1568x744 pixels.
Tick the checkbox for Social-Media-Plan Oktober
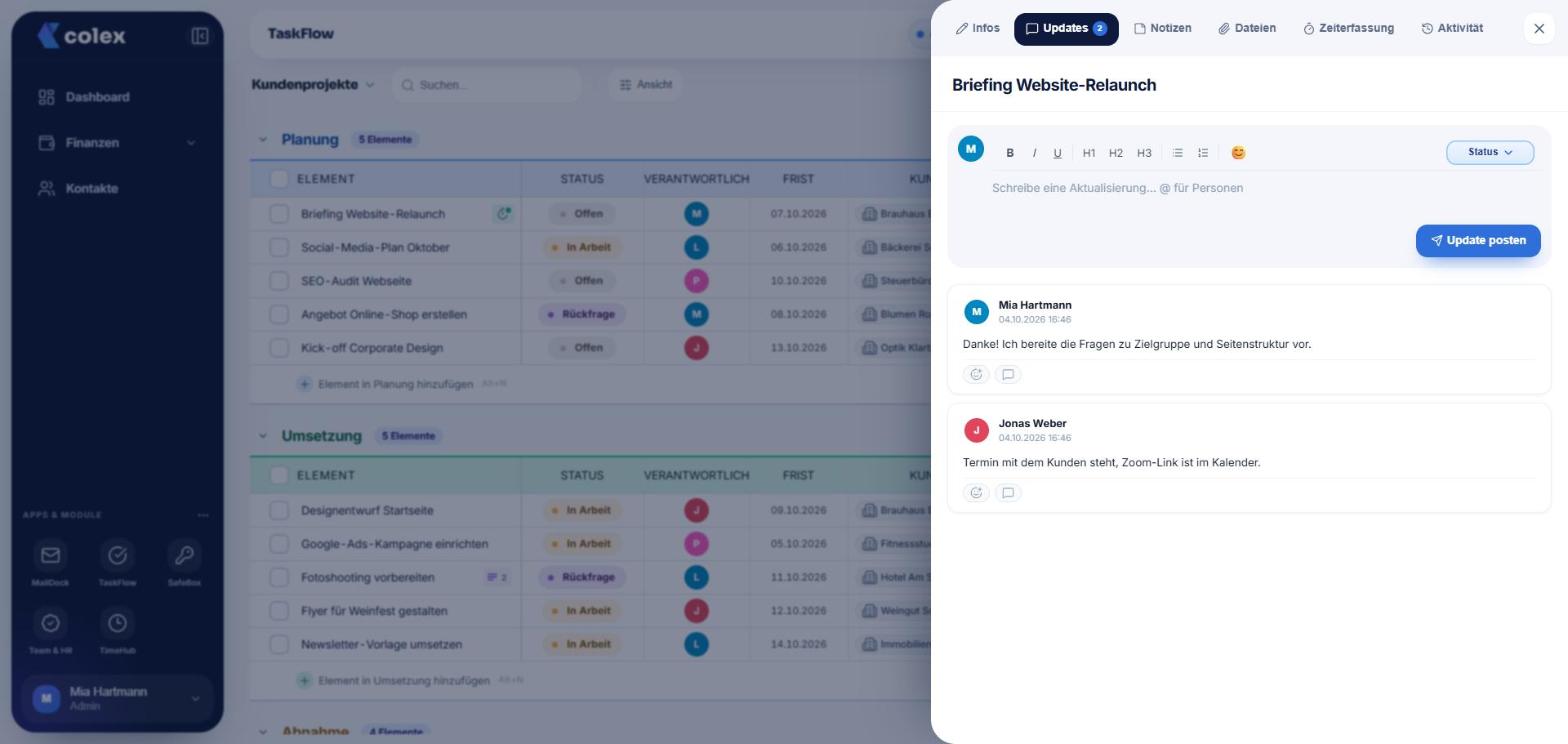coord(279,247)
